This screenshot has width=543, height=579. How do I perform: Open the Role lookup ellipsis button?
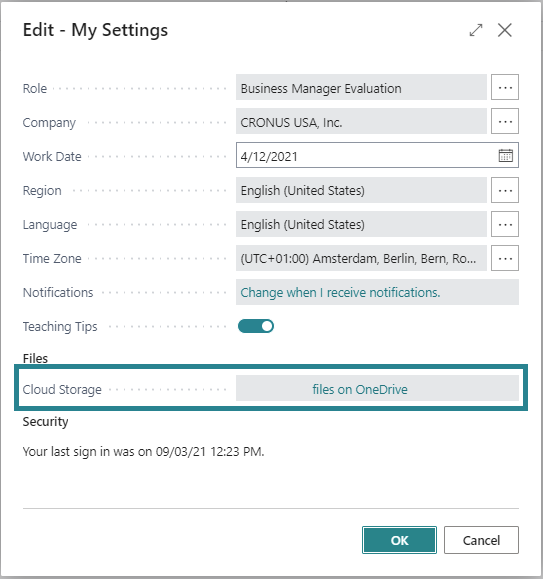coord(505,87)
